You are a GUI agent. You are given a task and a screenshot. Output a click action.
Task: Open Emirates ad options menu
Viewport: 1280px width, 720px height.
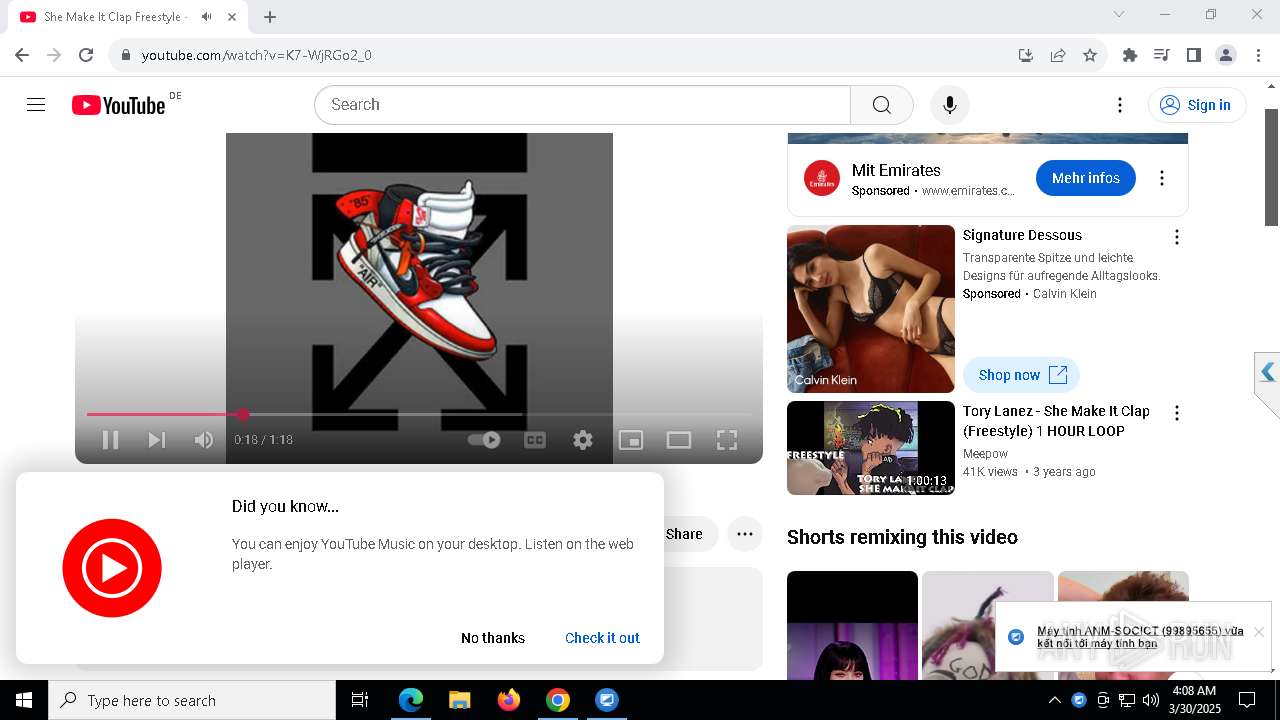point(1162,178)
